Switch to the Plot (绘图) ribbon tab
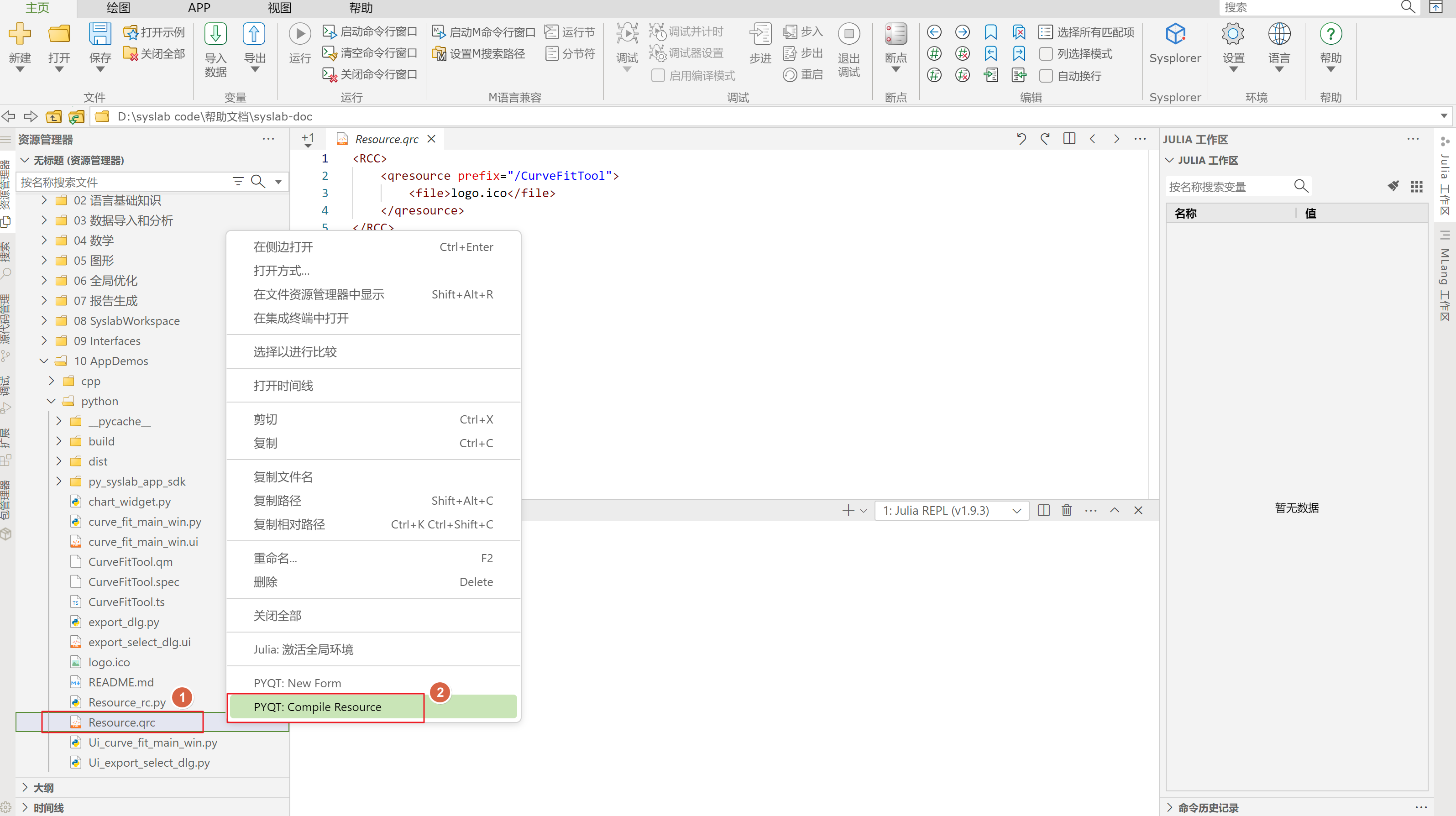Image resolution: width=1456 pixels, height=816 pixels. coord(118,8)
